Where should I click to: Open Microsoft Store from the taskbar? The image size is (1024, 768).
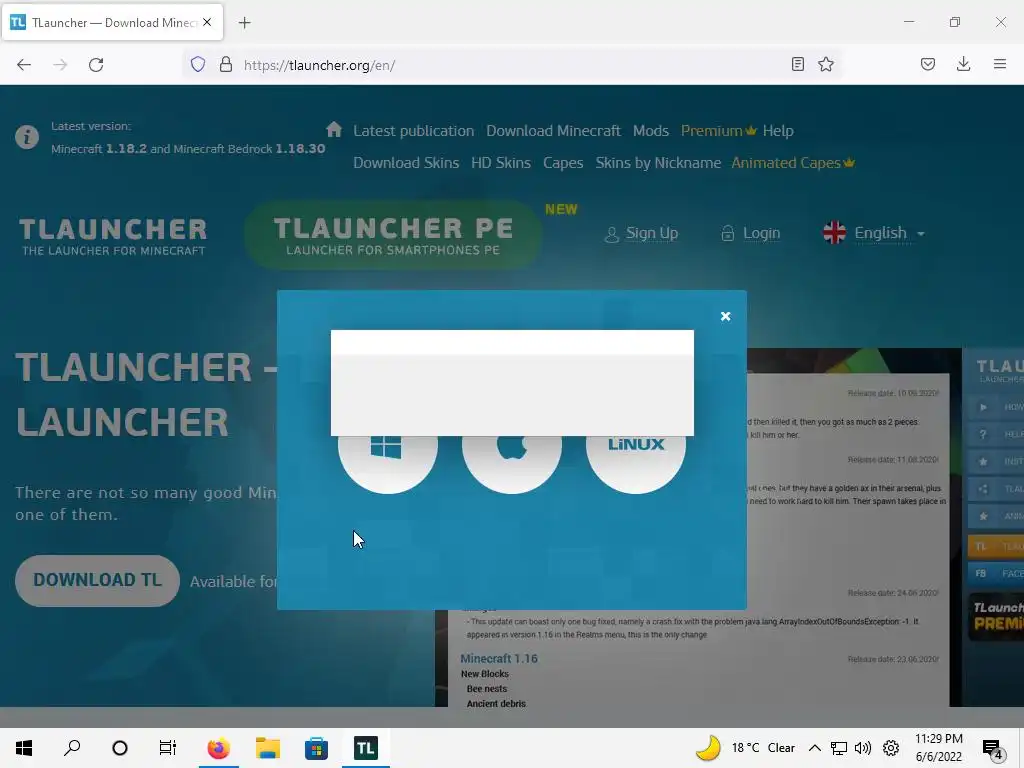pyautogui.click(x=316, y=748)
